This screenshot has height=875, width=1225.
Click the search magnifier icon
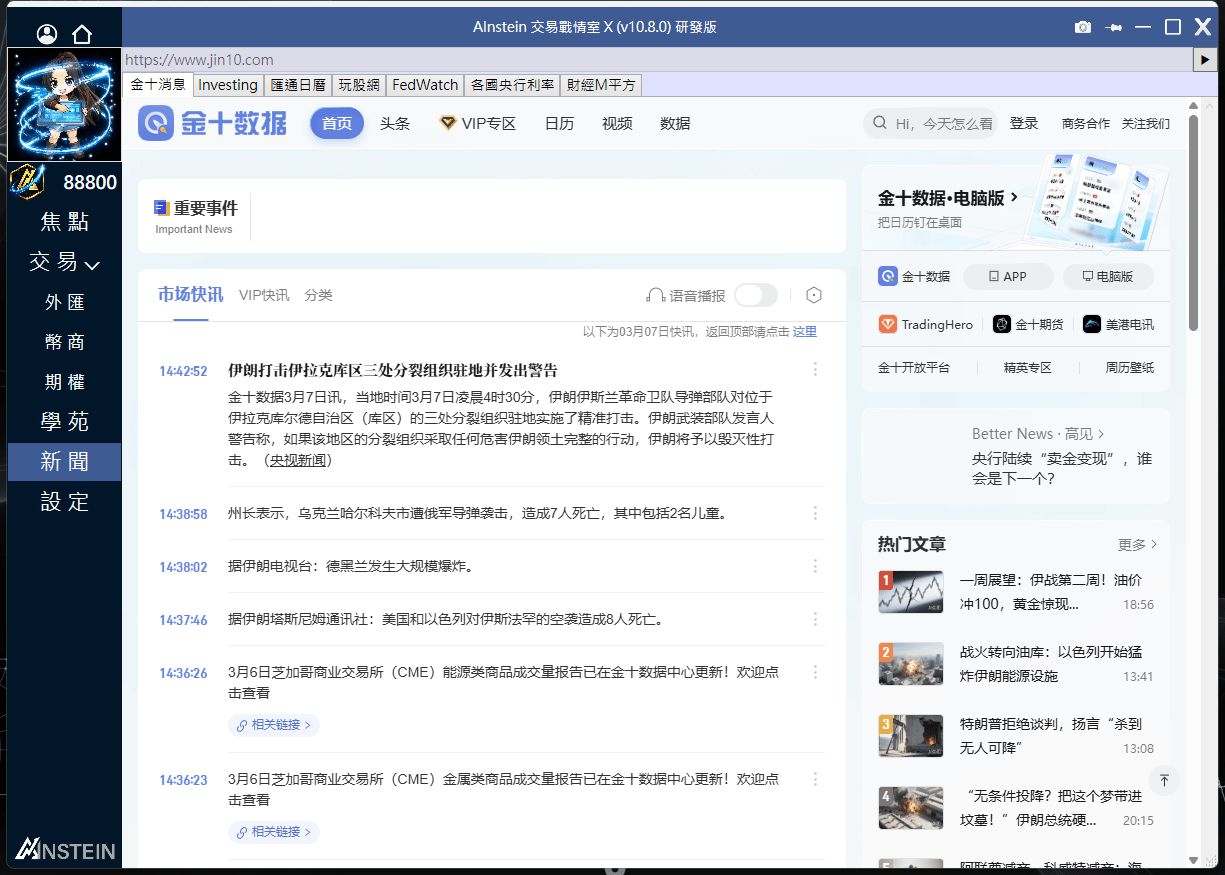pos(880,123)
